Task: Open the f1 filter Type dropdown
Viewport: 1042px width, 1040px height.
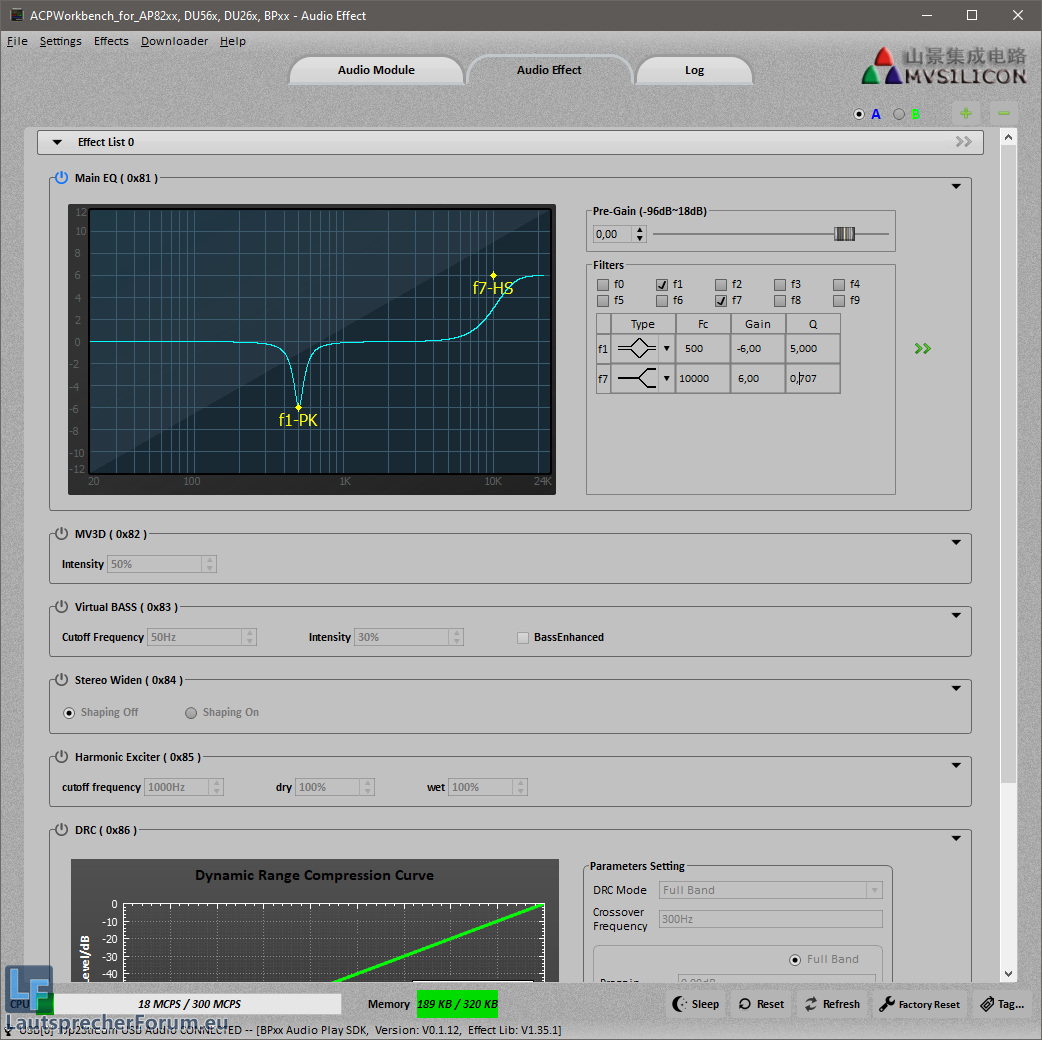Action: pyautogui.click(x=667, y=349)
